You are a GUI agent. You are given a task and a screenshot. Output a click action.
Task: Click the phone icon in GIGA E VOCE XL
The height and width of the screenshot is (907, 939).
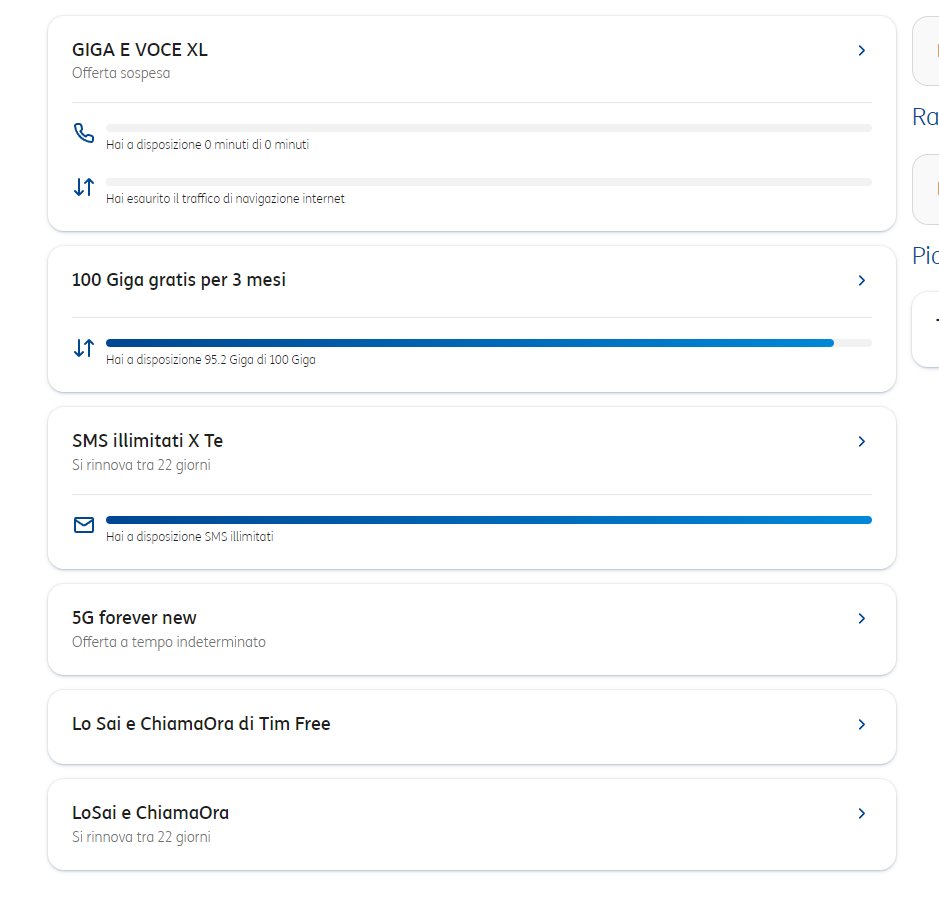click(84, 133)
